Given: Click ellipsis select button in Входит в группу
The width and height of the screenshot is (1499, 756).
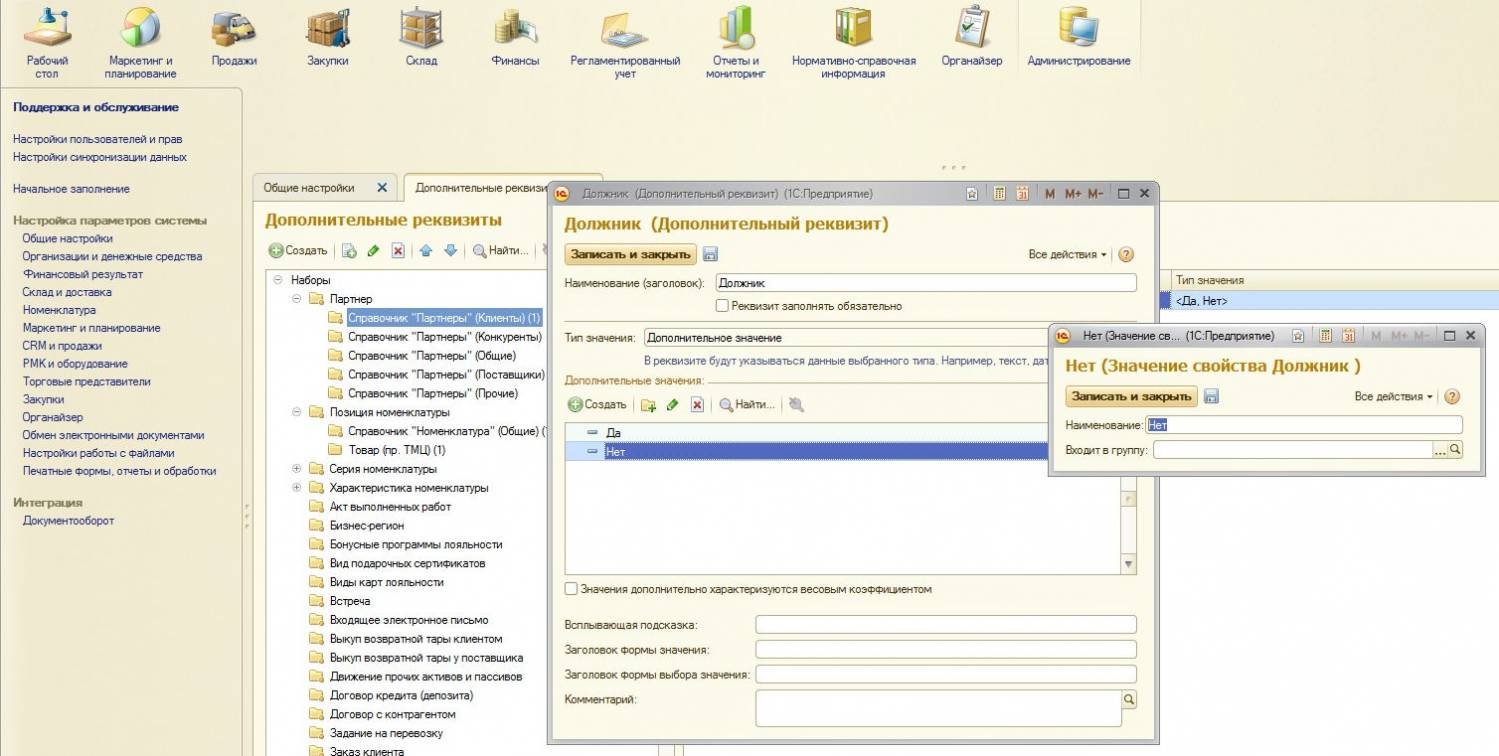Looking at the screenshot, I should coord(1440,451).
